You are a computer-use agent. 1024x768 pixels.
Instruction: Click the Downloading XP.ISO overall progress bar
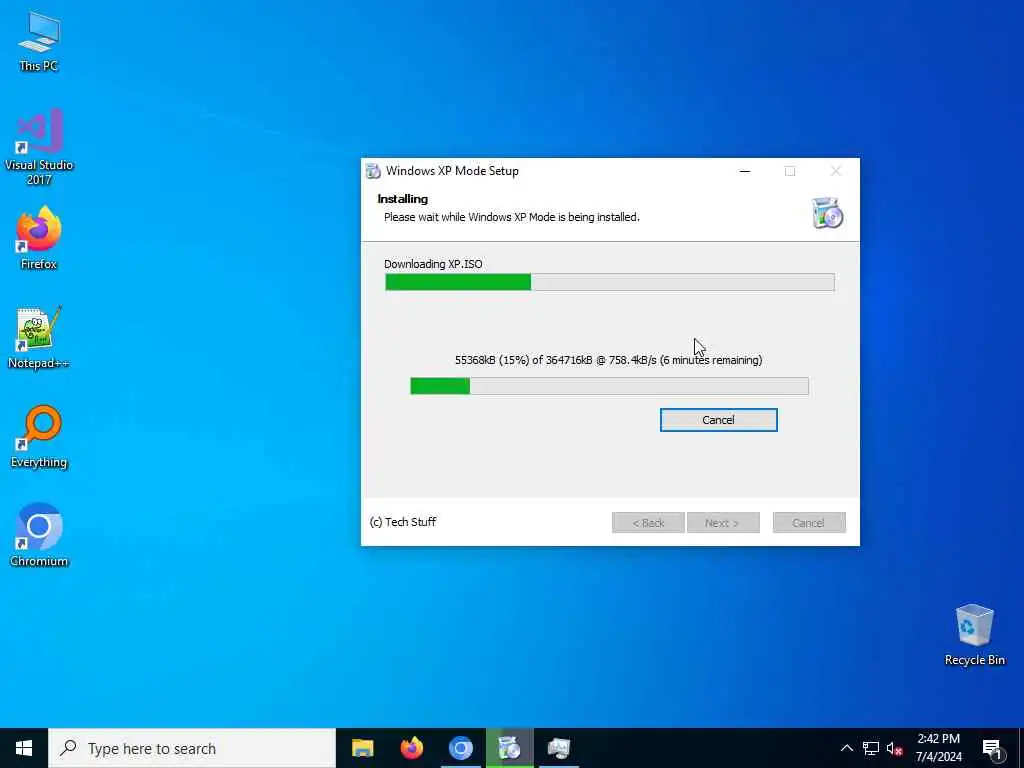610,282
